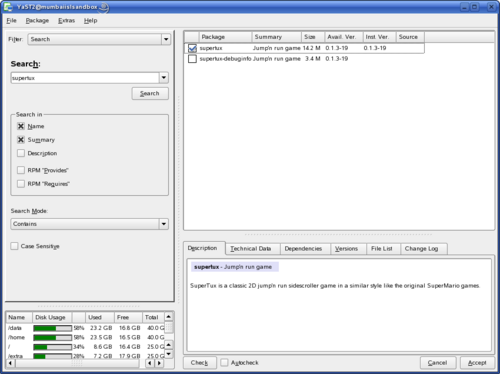Select the supertux-debuginfo package name
Screen dimensions: 500x374
225,59
